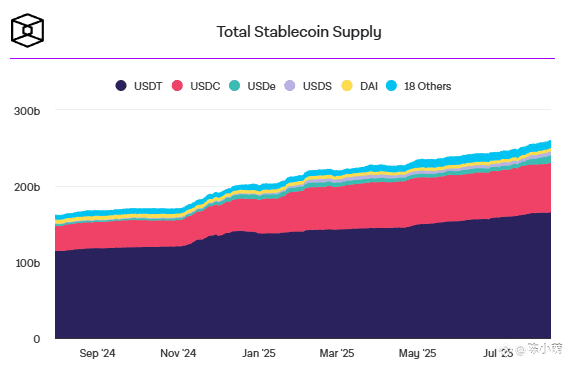571x367 pixels.
Task: Toggle the USDS lavender legend dot
Action: pos(290,86)
